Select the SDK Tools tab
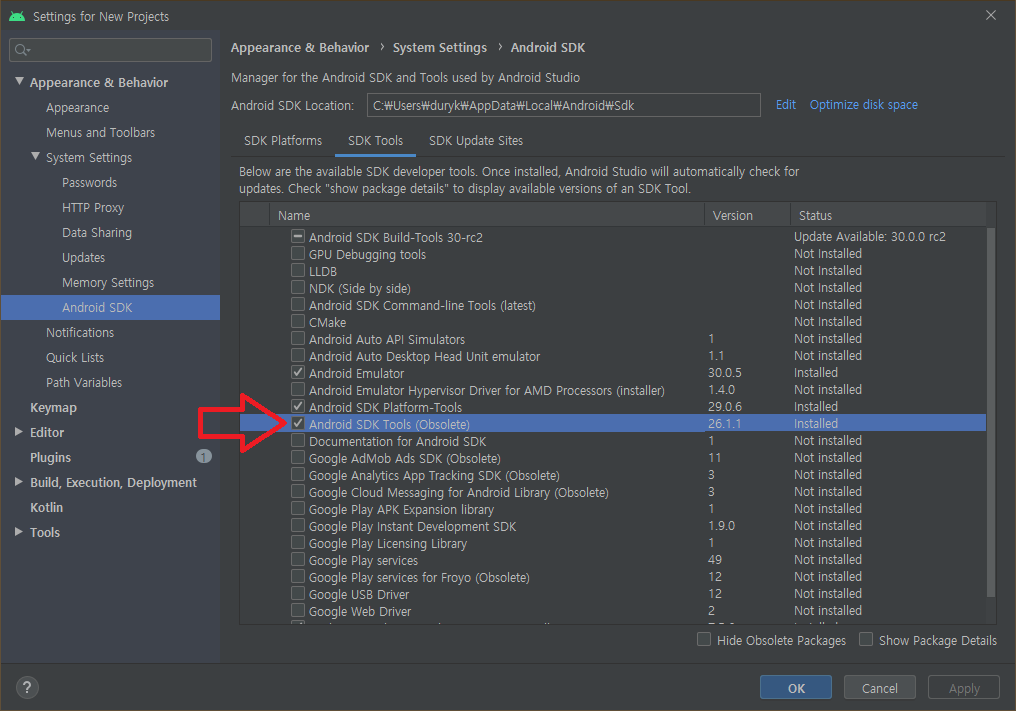Viewport: 1016px width, 711px height. [x=375, y=141]
